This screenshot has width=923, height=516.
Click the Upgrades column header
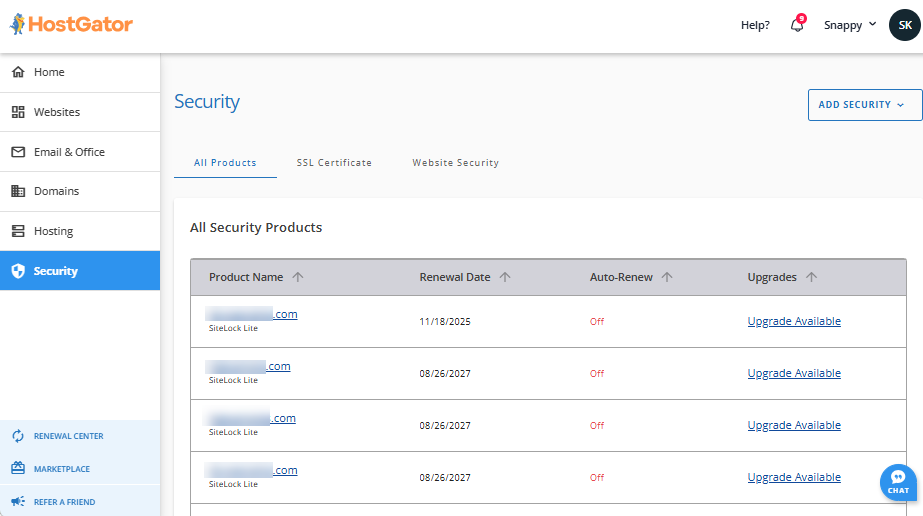tap(772, 277)
